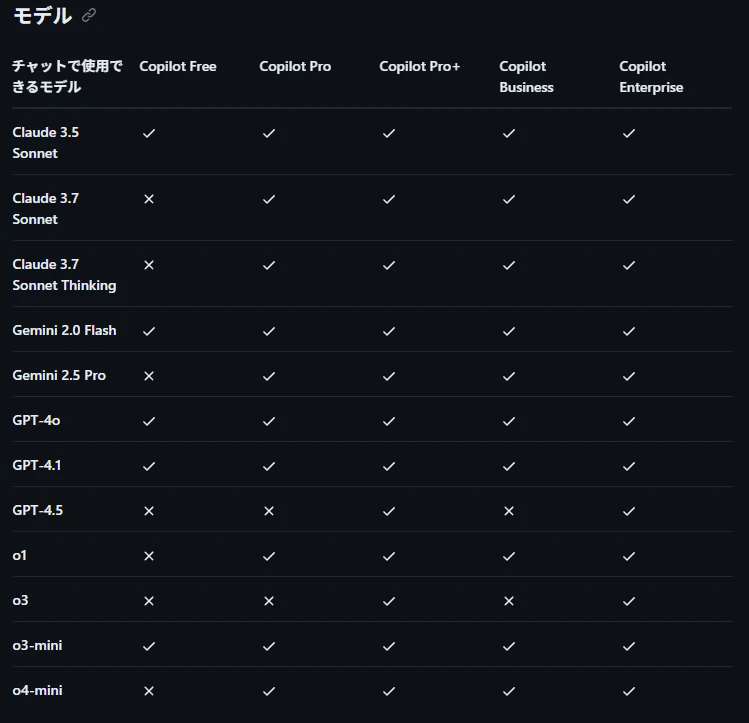Click the GPT-4.5 row label

[38, 510]
